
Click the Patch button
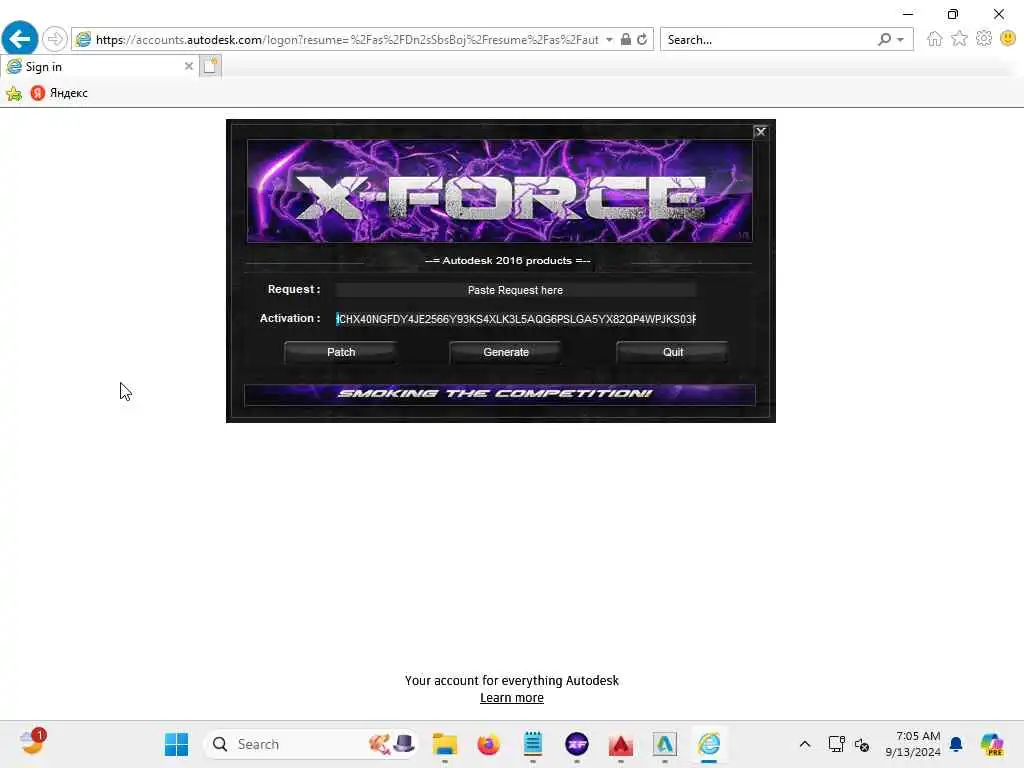pos(341,352)
